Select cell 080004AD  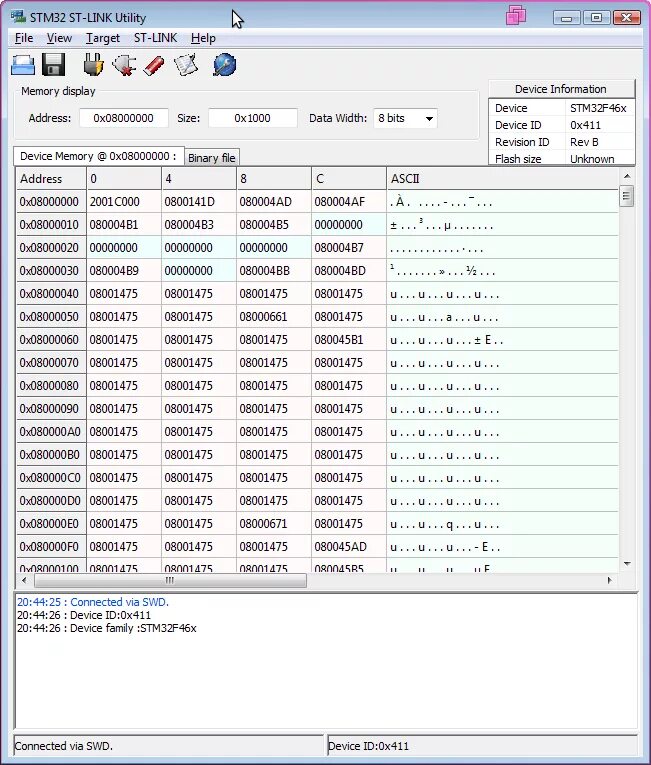[274, 201]
